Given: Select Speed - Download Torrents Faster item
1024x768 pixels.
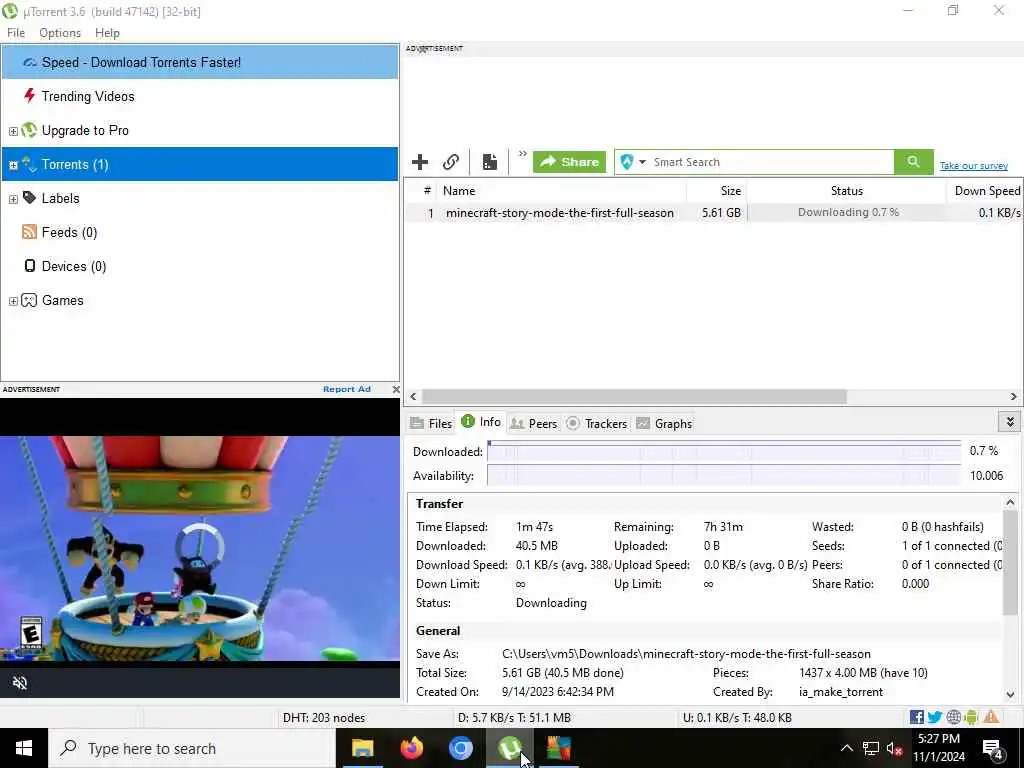Looking at the screenshot, I should coord(200,62).
